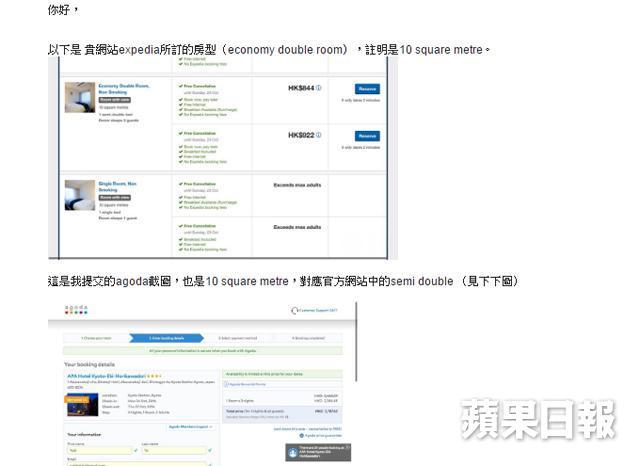Viewport: 640px width, 466px height.
Task: Click the hotel's star rating
Action: click(154, 376)
